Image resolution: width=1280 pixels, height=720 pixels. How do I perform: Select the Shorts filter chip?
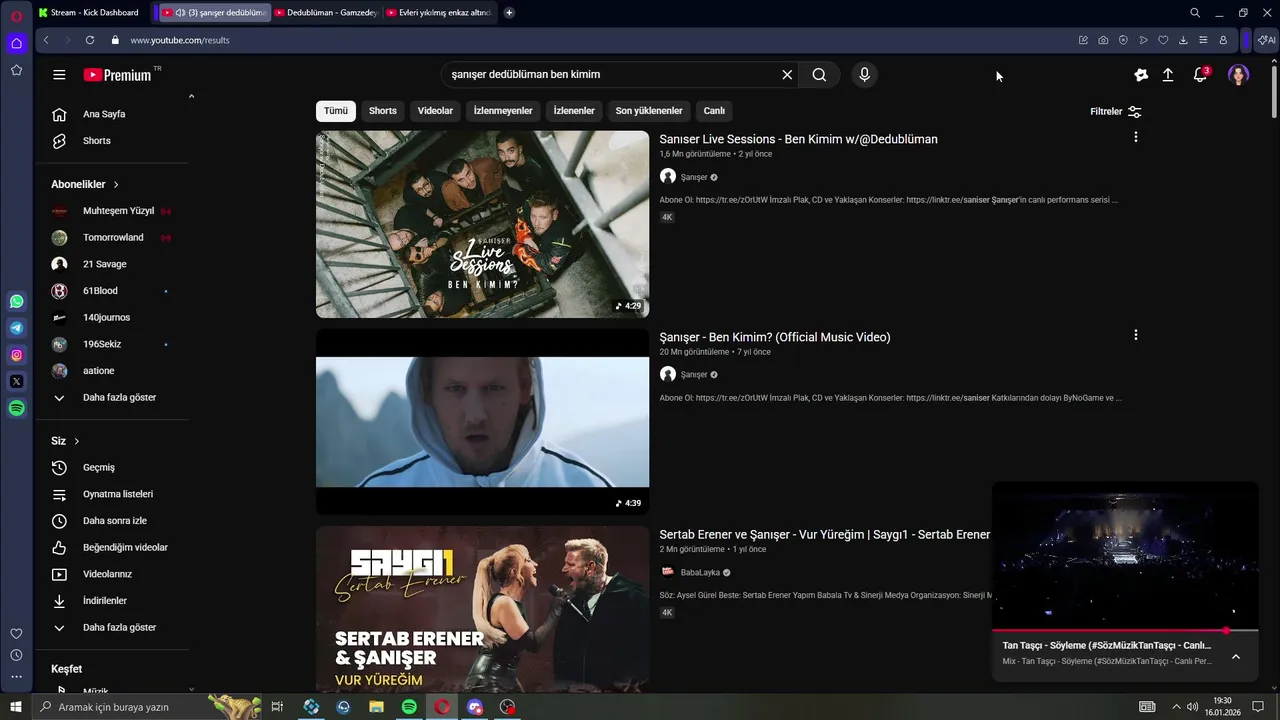(x=383, y=111)
